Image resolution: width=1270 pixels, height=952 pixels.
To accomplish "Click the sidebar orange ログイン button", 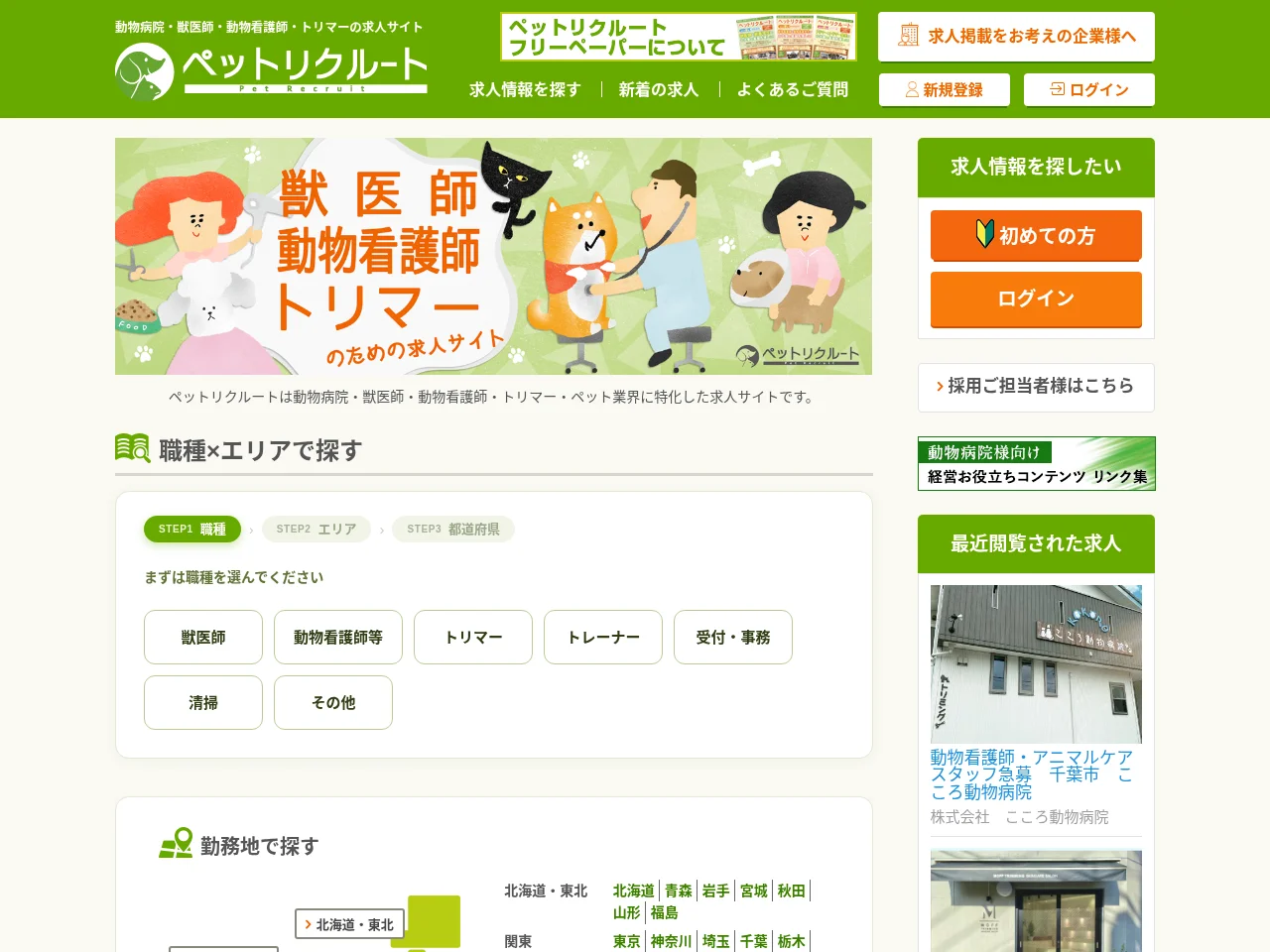I will [1036, 298].
